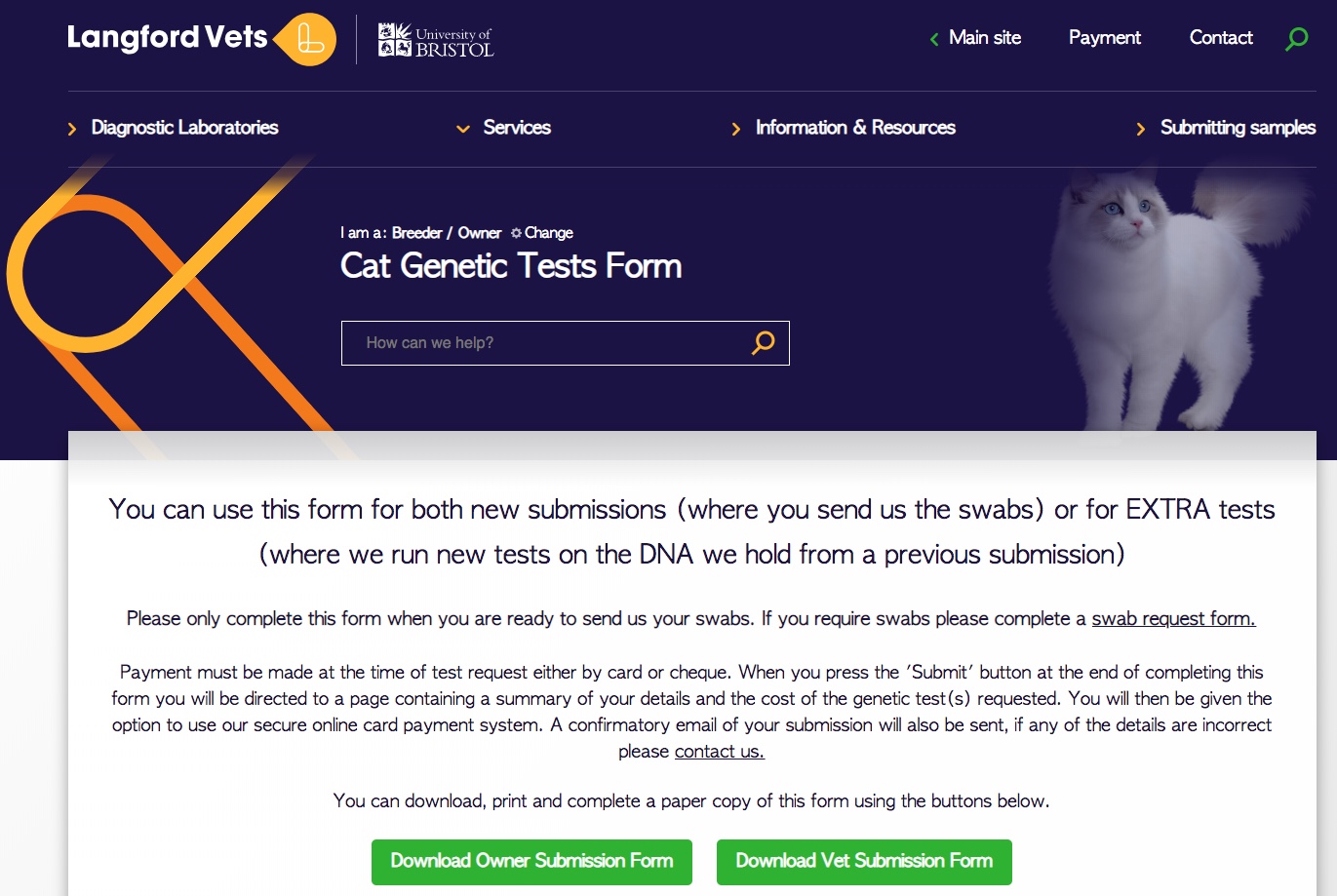Download the Owner Submission Form
Image resolution: width=1337 pixels, height=896 pixels.
coord(531,862)
